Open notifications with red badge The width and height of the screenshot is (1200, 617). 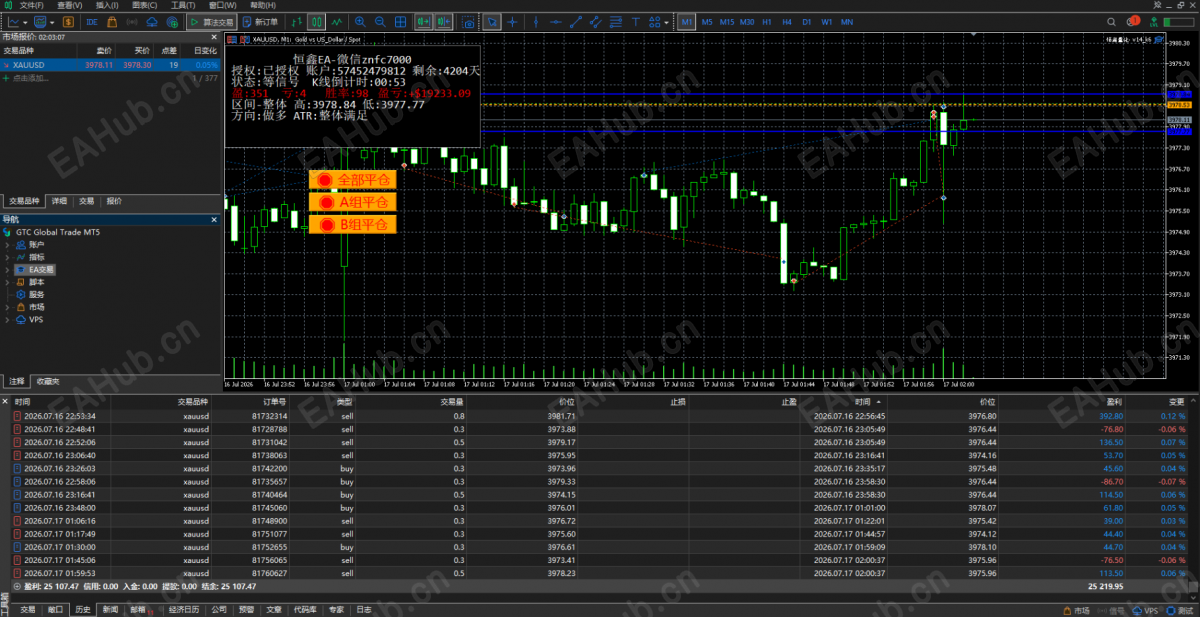(x=1131, y=21)
